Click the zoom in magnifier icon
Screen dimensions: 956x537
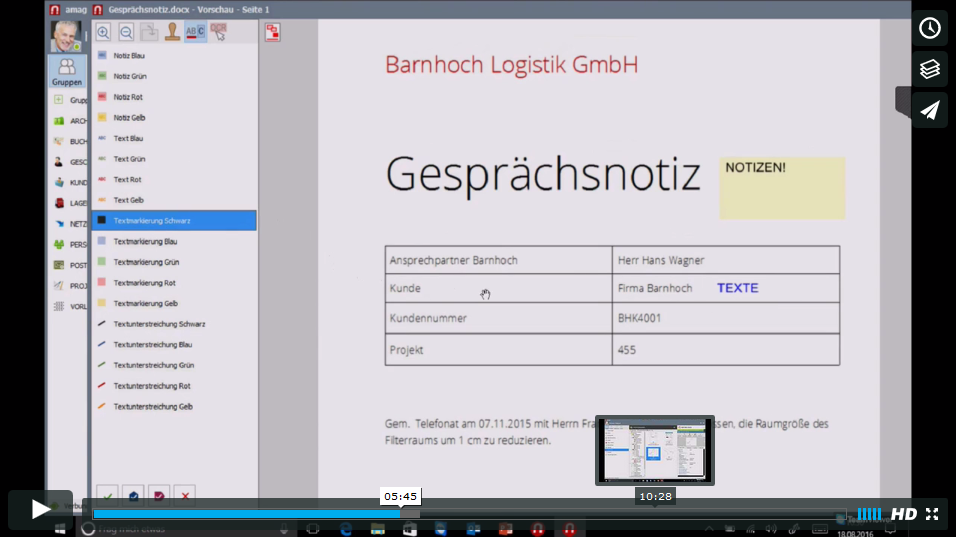103,32
